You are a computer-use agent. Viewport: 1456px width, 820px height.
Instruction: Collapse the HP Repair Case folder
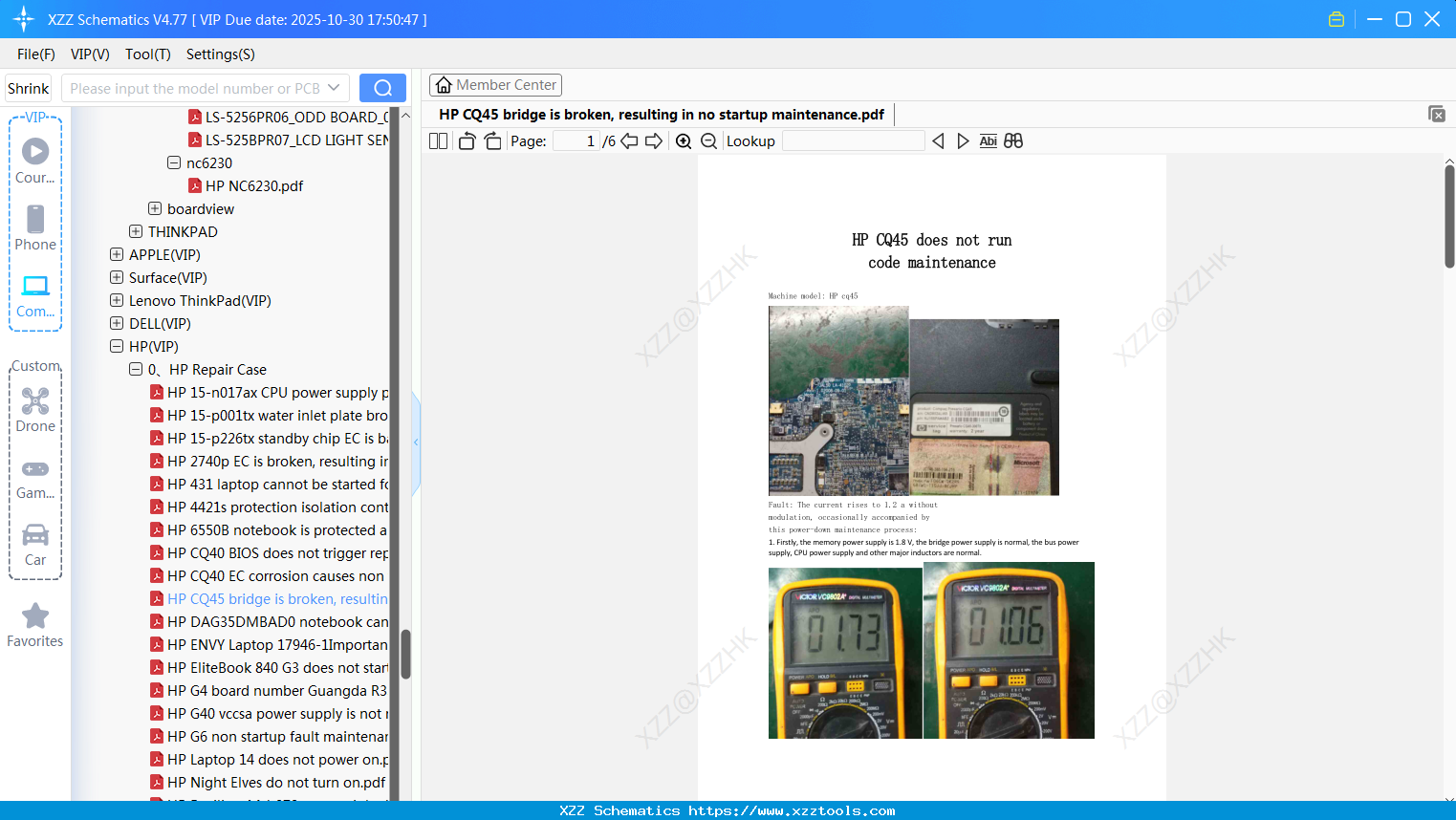[136, 369]
